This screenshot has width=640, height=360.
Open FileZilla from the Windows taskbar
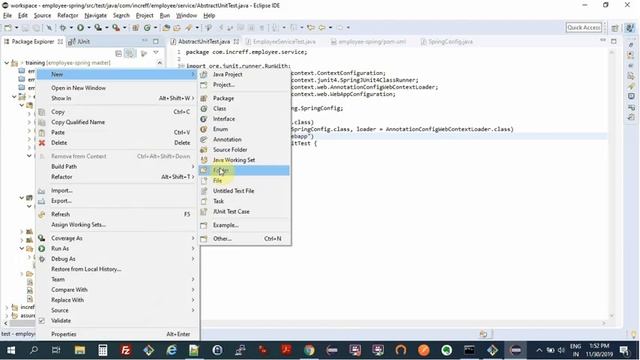pyautogui.click(x=125, y=350)
